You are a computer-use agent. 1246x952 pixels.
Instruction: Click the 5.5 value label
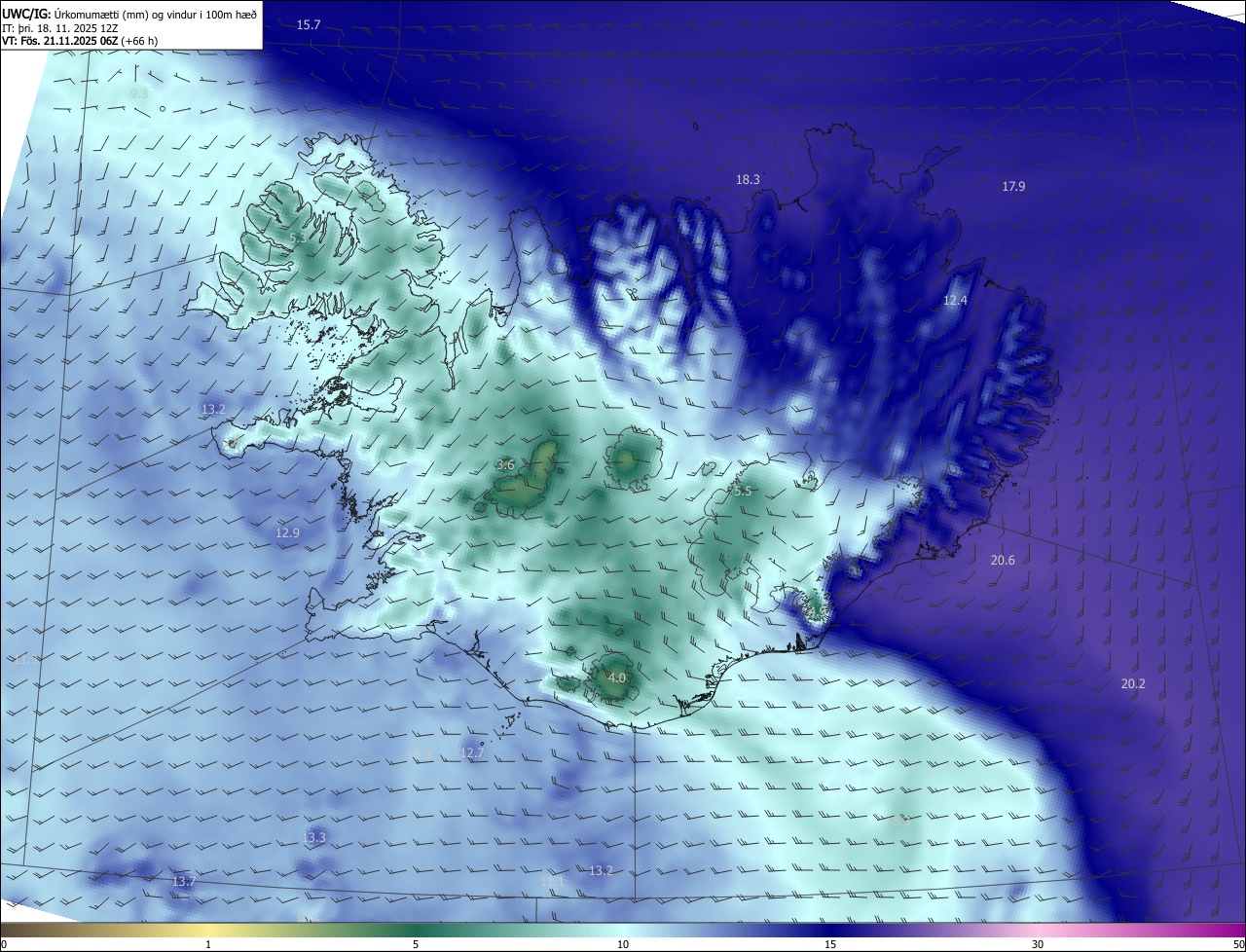[x=743, y=491]
